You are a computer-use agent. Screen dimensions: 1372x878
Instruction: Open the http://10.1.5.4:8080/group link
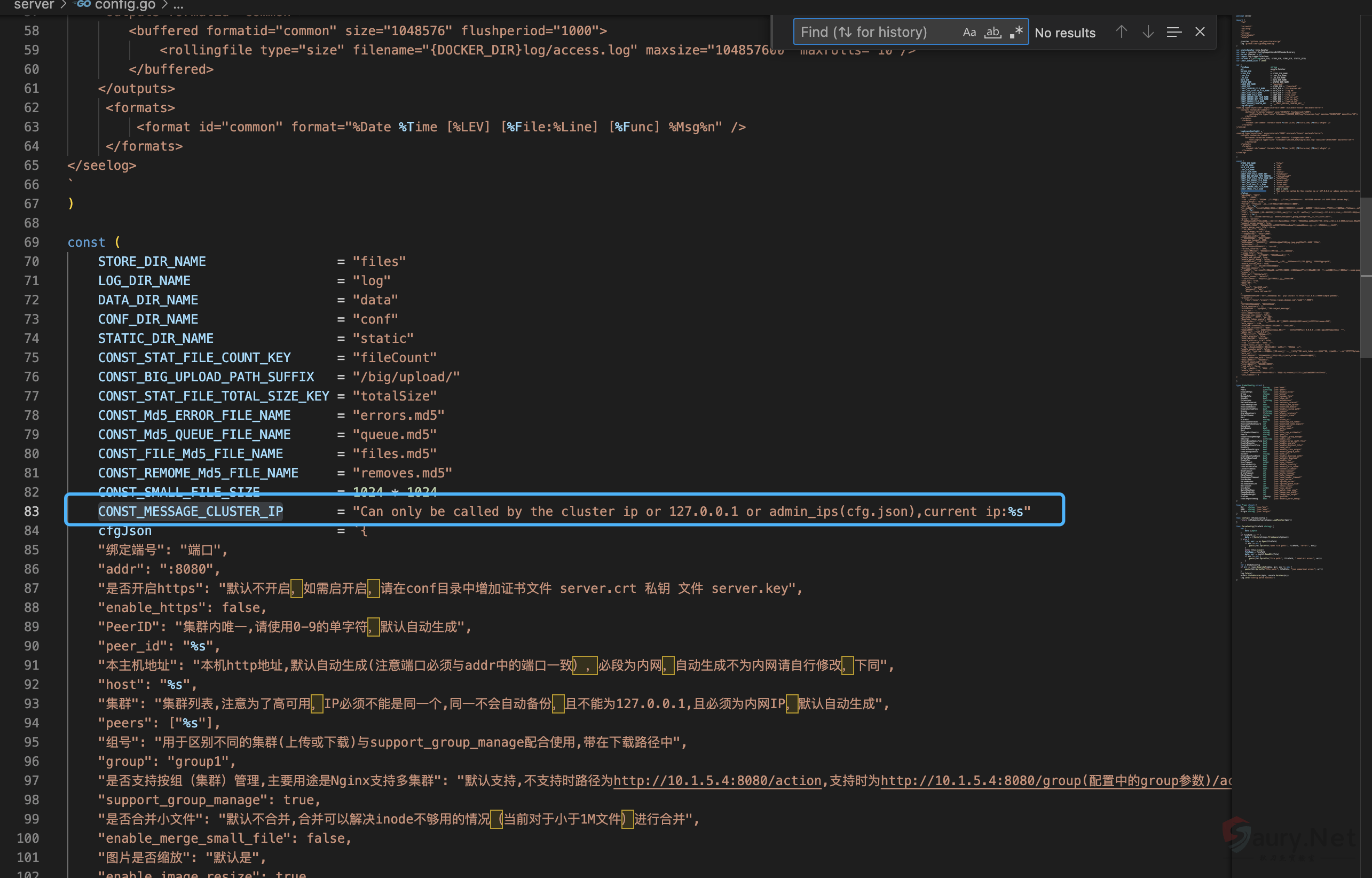tap(980, 780)
